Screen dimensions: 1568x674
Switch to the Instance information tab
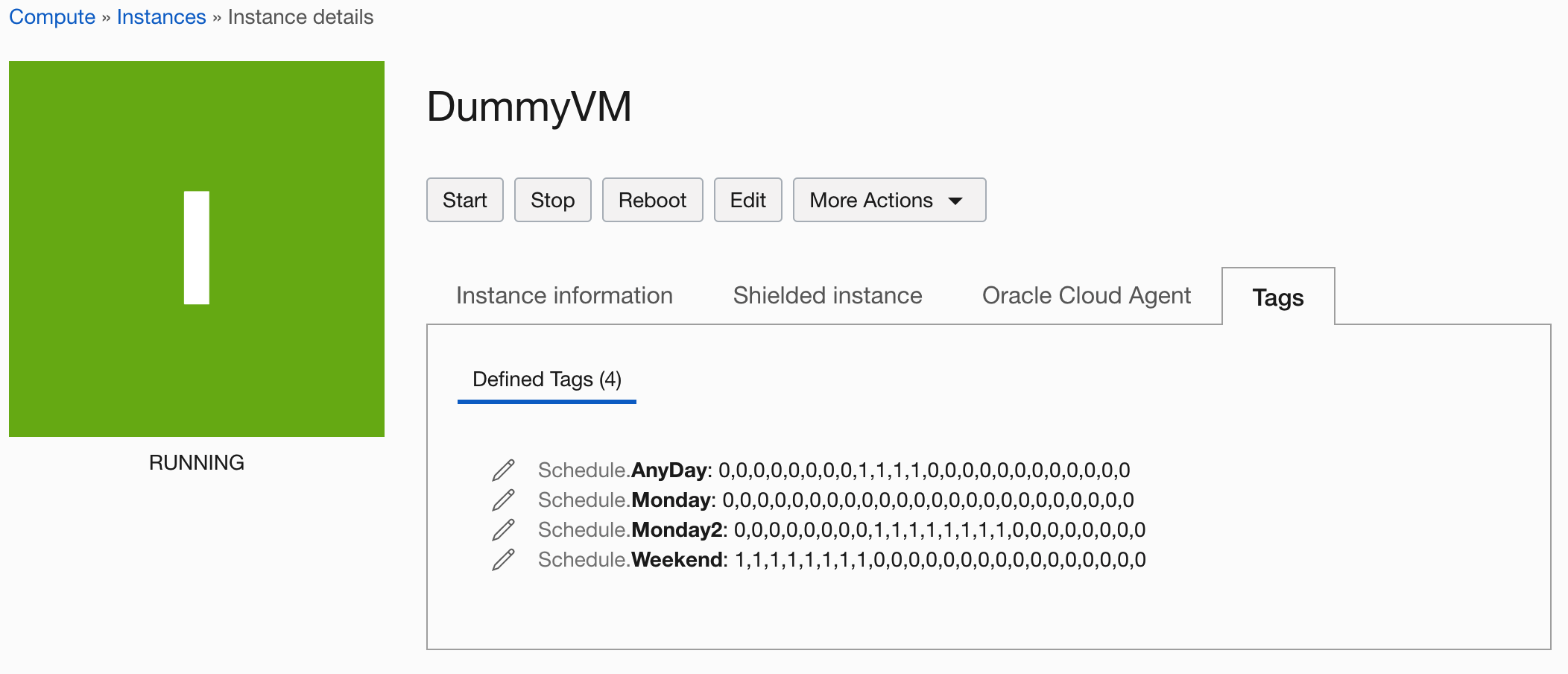[x=564, y=295]
